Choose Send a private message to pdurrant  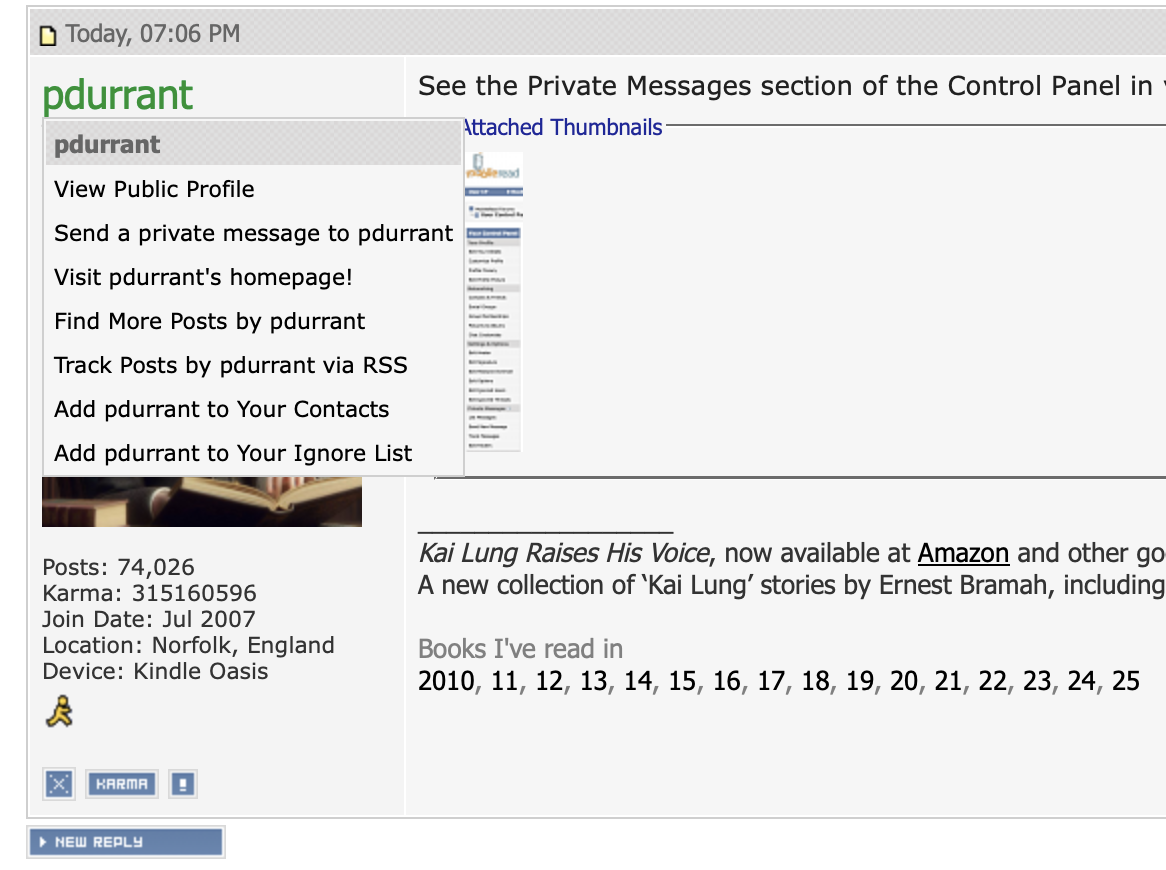253,233
